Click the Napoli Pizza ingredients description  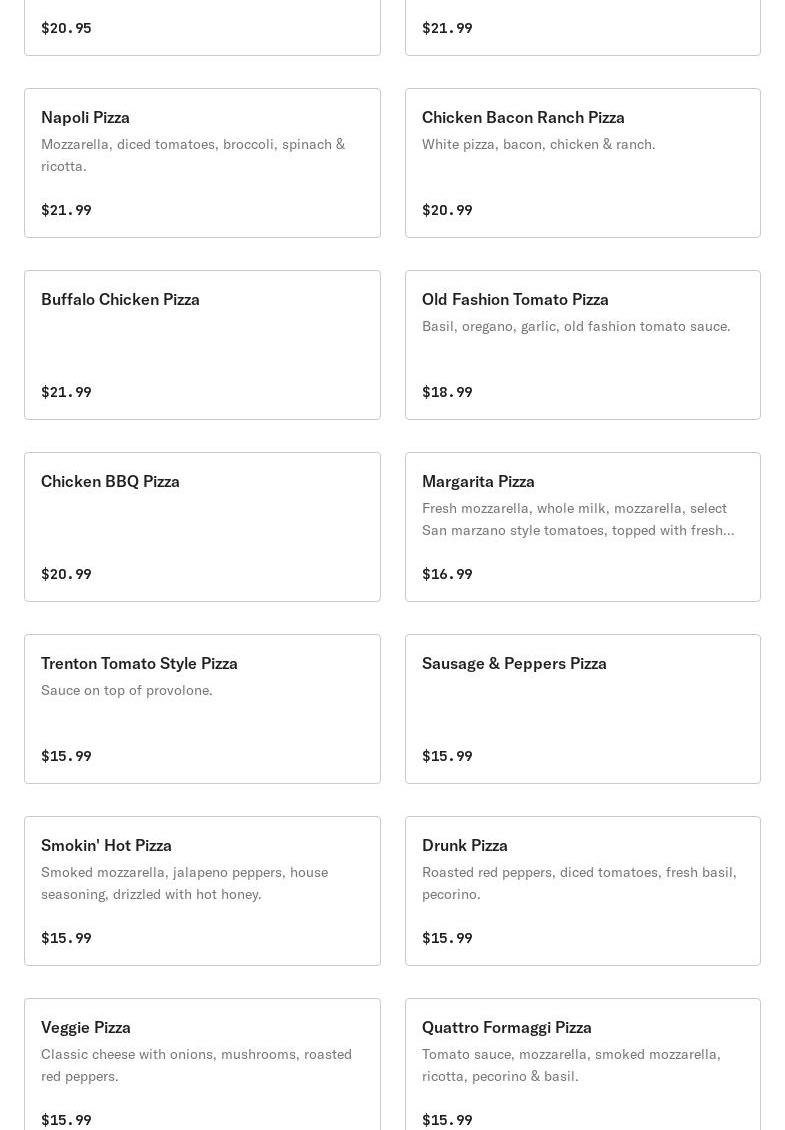click(x=193, y=155)
